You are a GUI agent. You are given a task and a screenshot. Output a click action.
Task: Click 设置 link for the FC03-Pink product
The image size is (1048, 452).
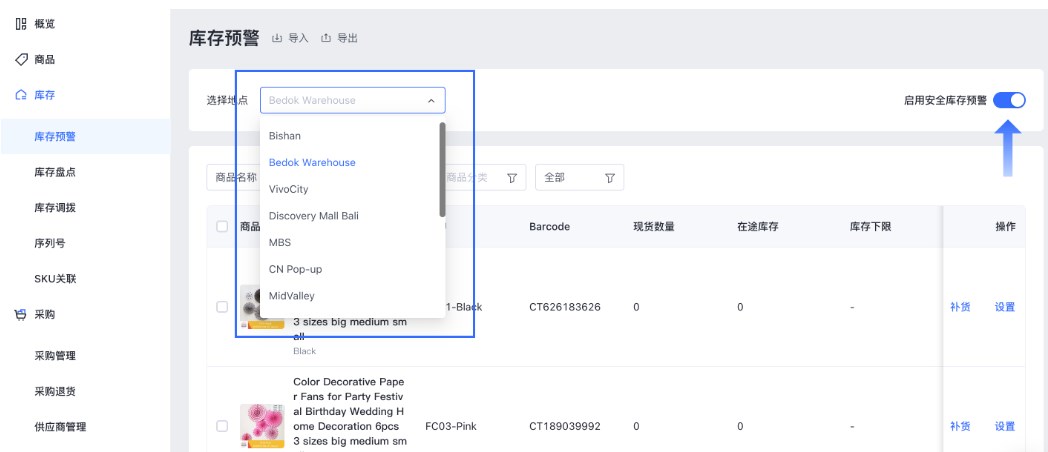1004,426
